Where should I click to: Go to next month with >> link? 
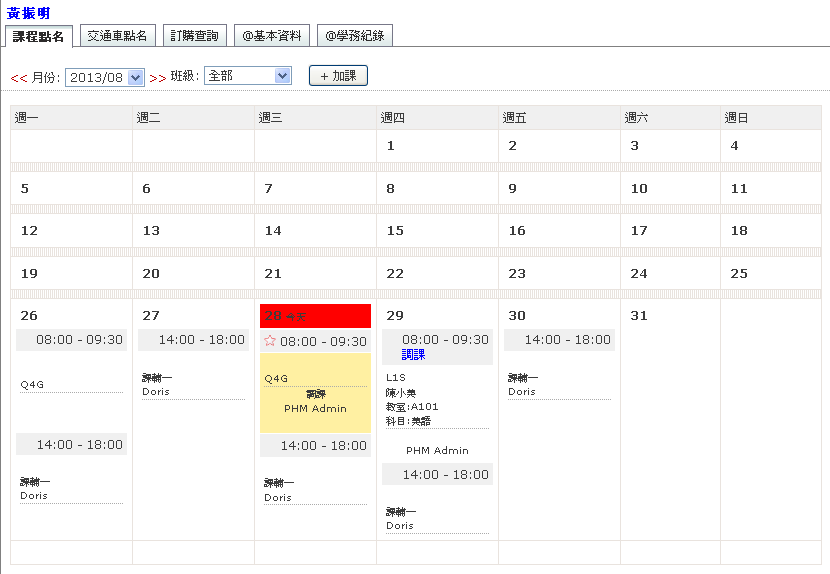click(x=158, y=78)
